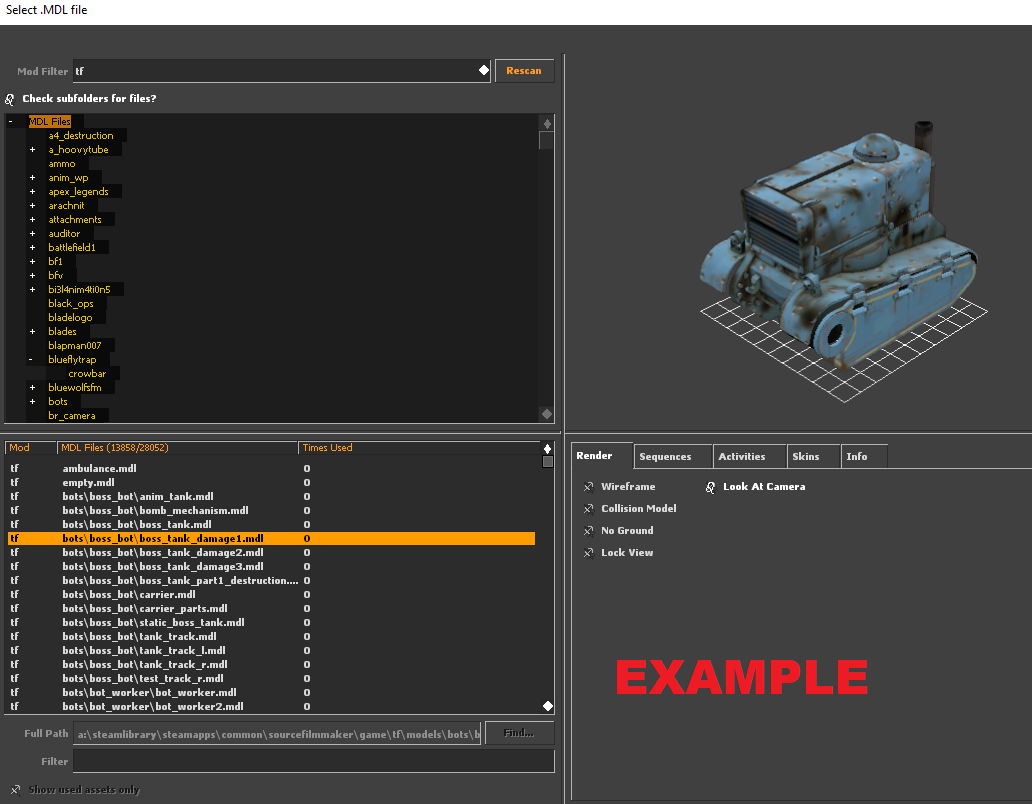Viewport: 1032px width, 804px height.
Task: Select static_boss_tank.mdl file
Action: click(x=271, y=622)
